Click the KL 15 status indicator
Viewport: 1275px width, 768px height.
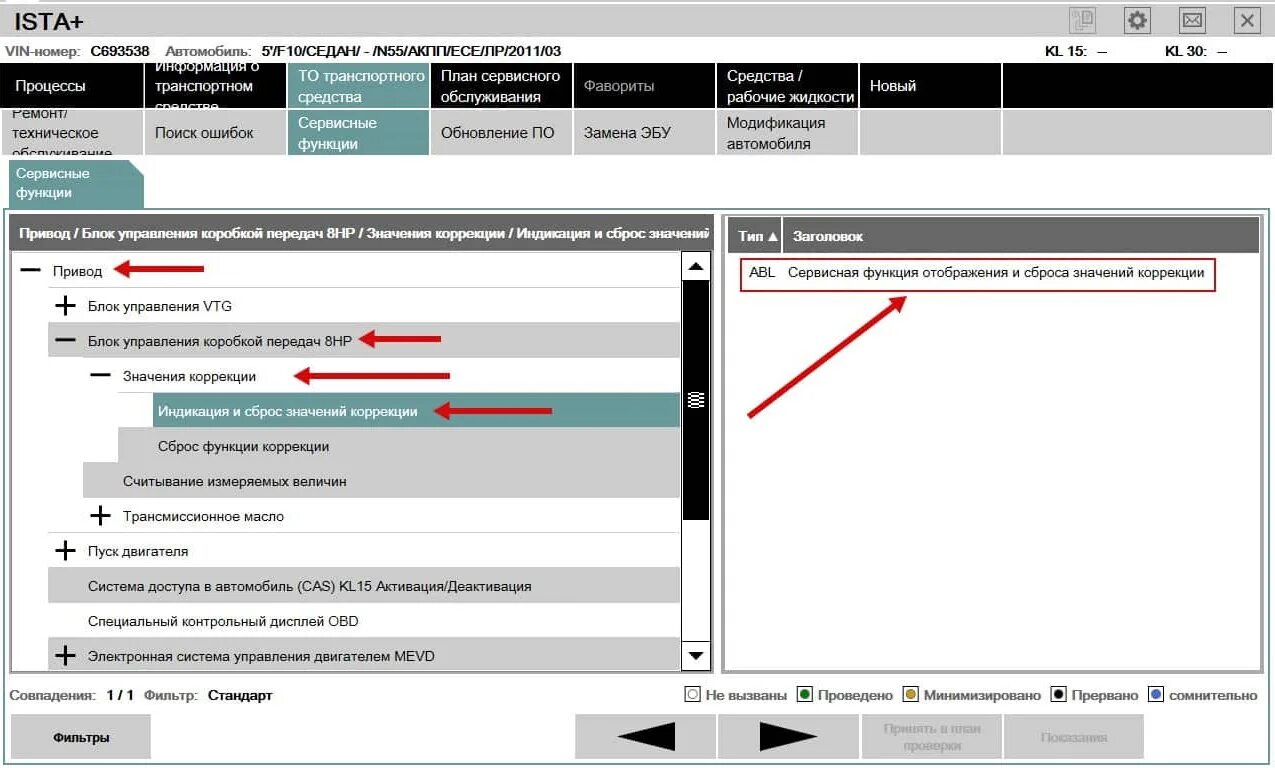(1076, 51)
